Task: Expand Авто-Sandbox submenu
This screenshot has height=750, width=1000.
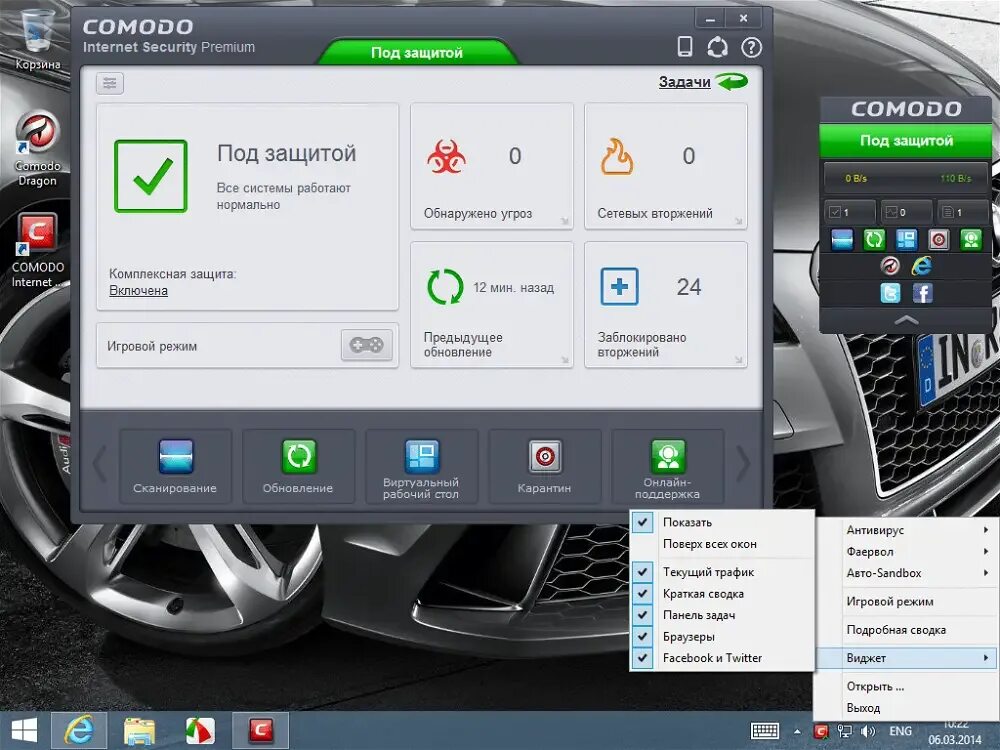Action: [908, 573]
